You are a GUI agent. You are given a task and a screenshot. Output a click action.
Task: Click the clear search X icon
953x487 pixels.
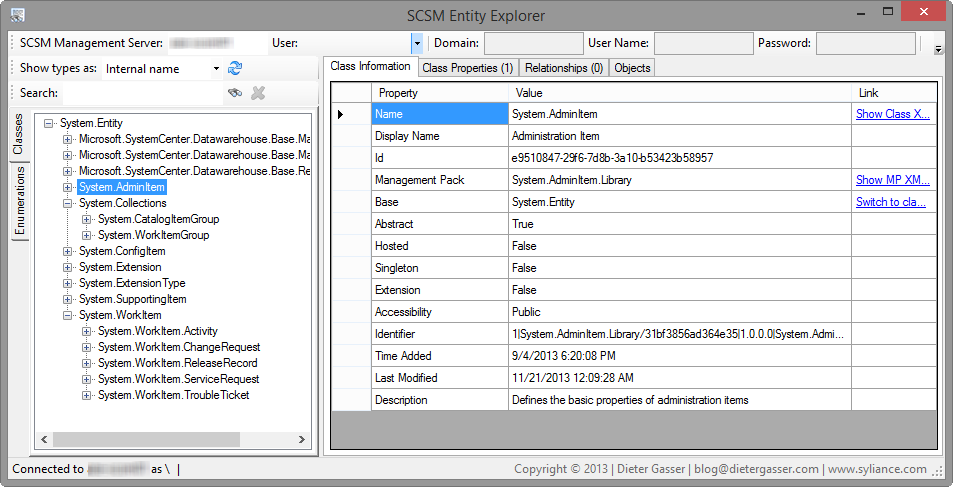coord(258,93)
